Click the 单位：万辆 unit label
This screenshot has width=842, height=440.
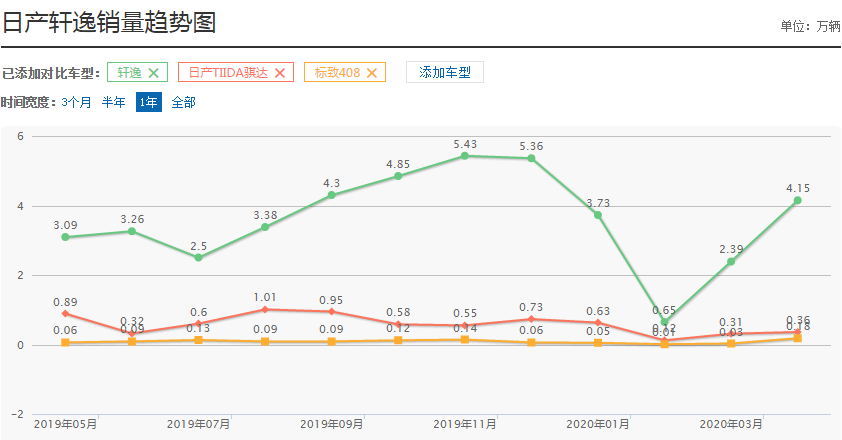tap(810, 26)
